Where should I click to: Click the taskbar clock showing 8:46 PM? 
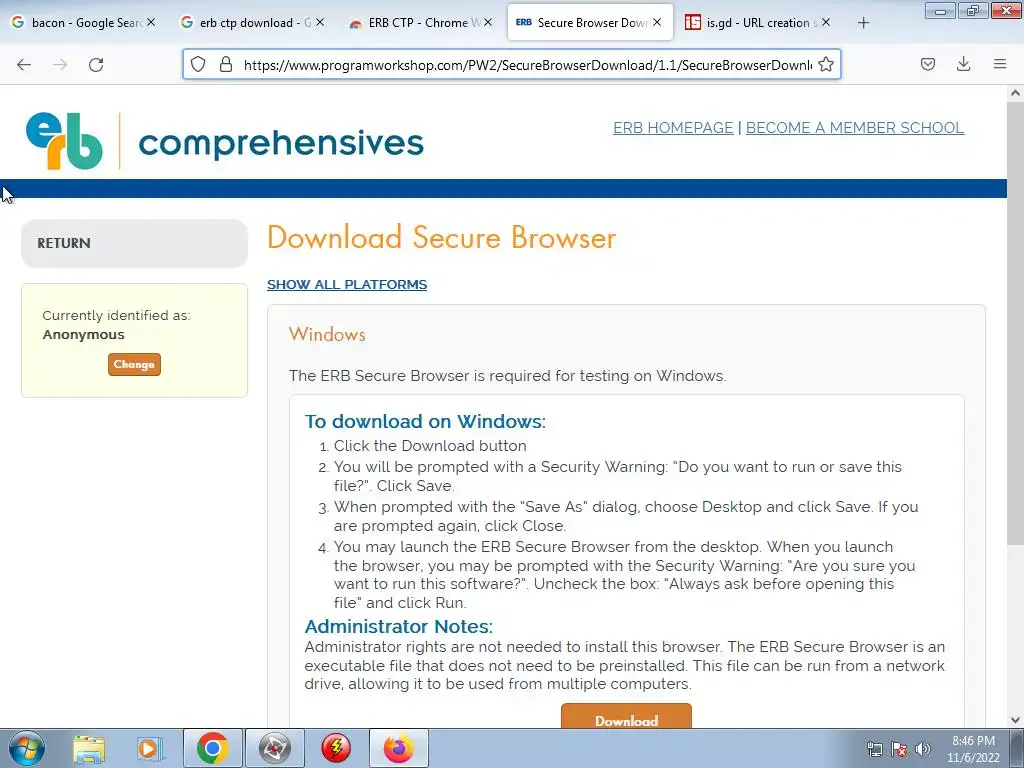coord(973,749)
